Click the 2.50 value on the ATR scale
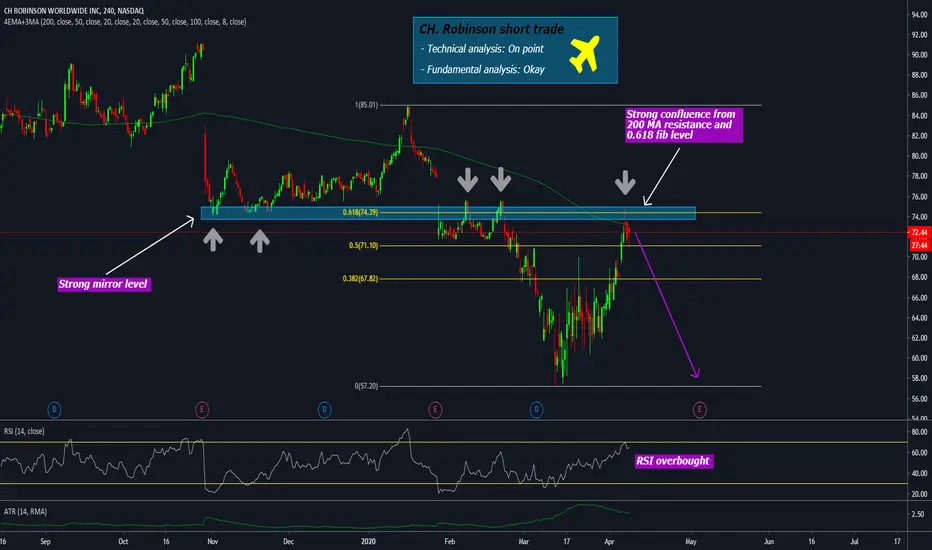This screenshot has height=550, width=932. 920,514
